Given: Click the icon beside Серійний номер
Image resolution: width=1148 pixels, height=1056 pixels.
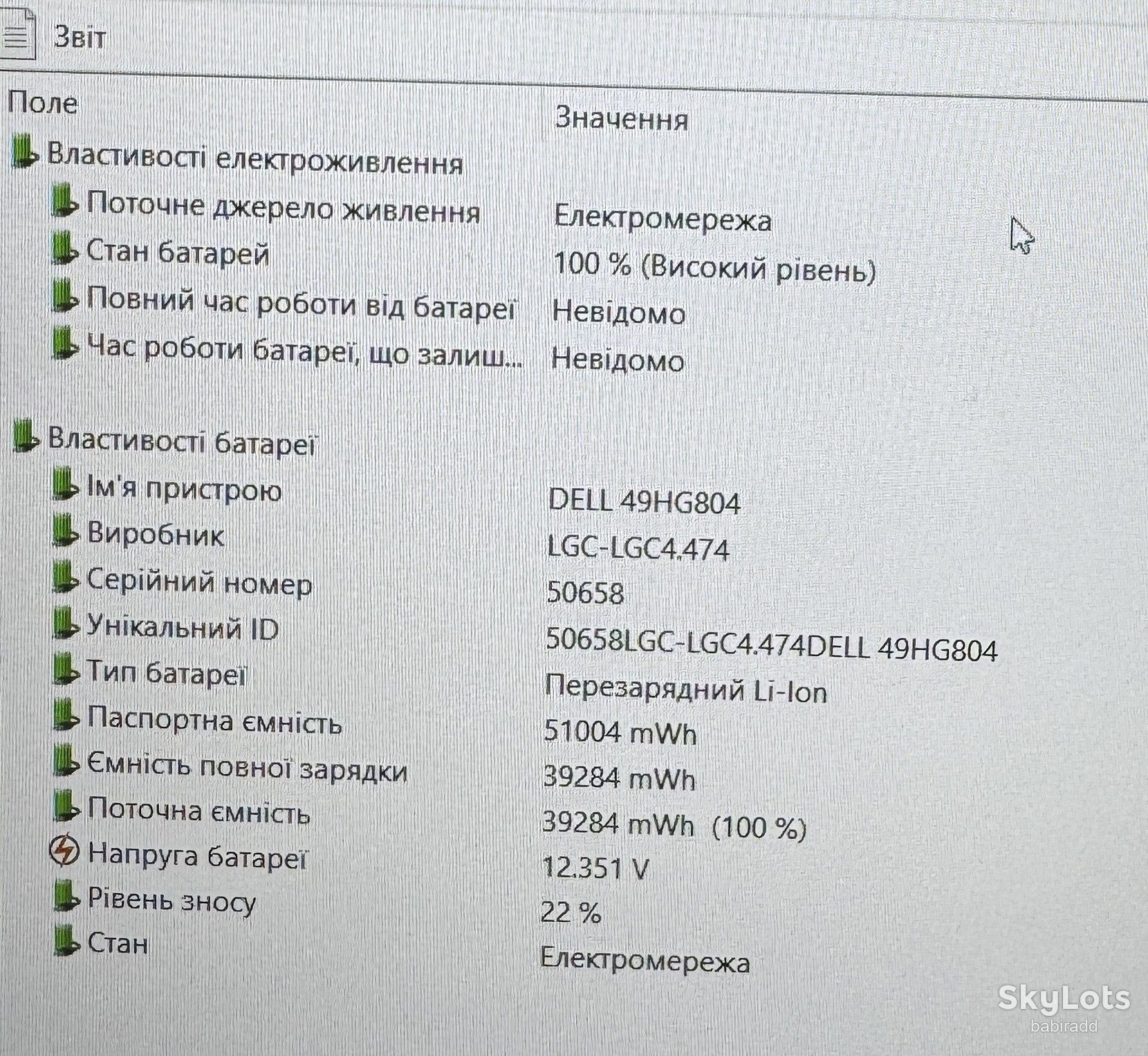Looking at the screenshot, I should point(66,577).
